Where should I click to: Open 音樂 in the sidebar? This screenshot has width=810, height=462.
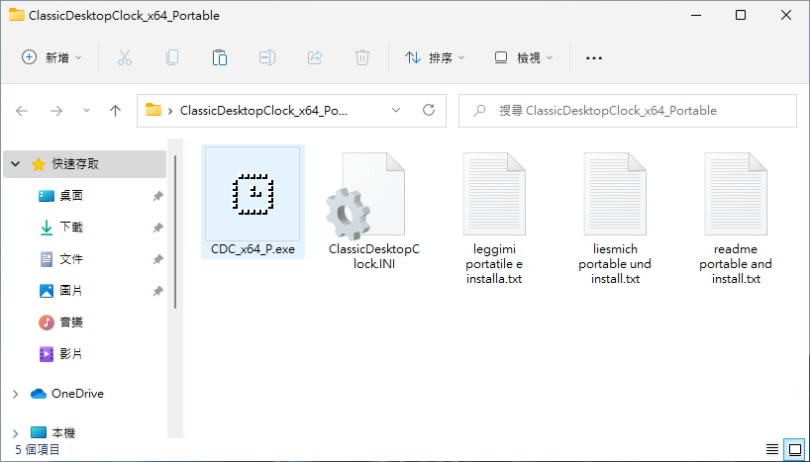[x=71, y=322]
